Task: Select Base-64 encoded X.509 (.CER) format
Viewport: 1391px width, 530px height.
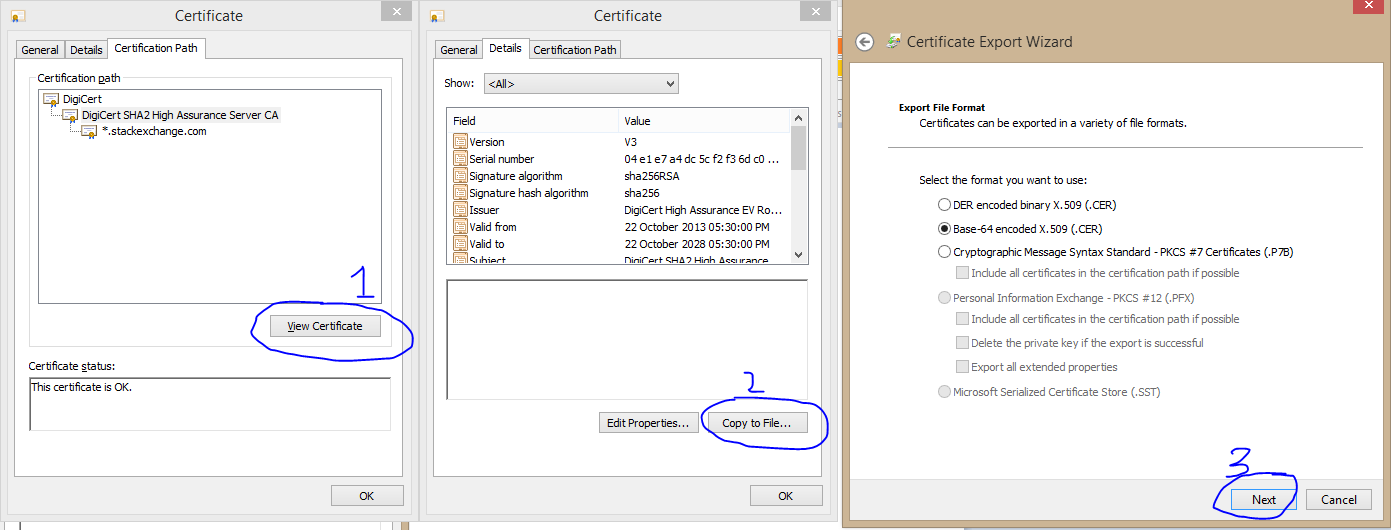Action: tap(944, 228)
